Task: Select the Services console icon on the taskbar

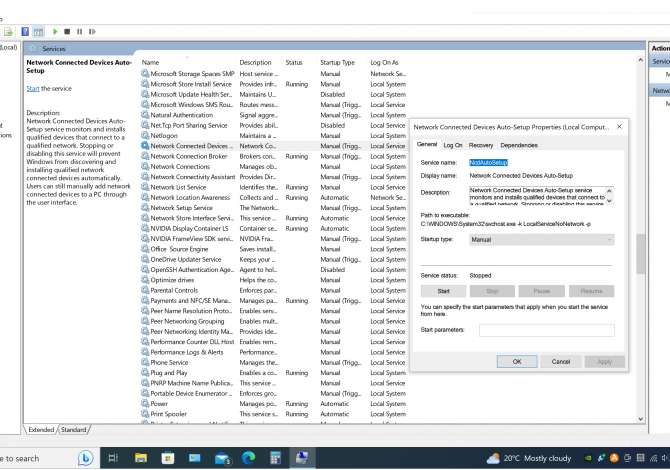Action: pyautogui.click(x=302, y=458)
